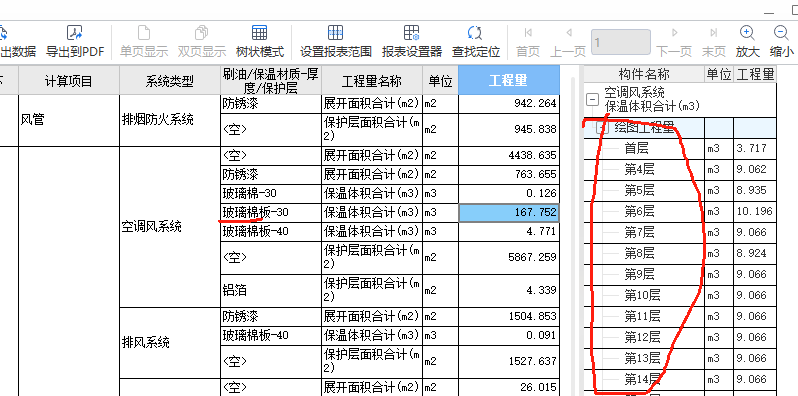The image size is (798, 396).
Task: Click the 系统类型 column header
Action: [169, 80]
